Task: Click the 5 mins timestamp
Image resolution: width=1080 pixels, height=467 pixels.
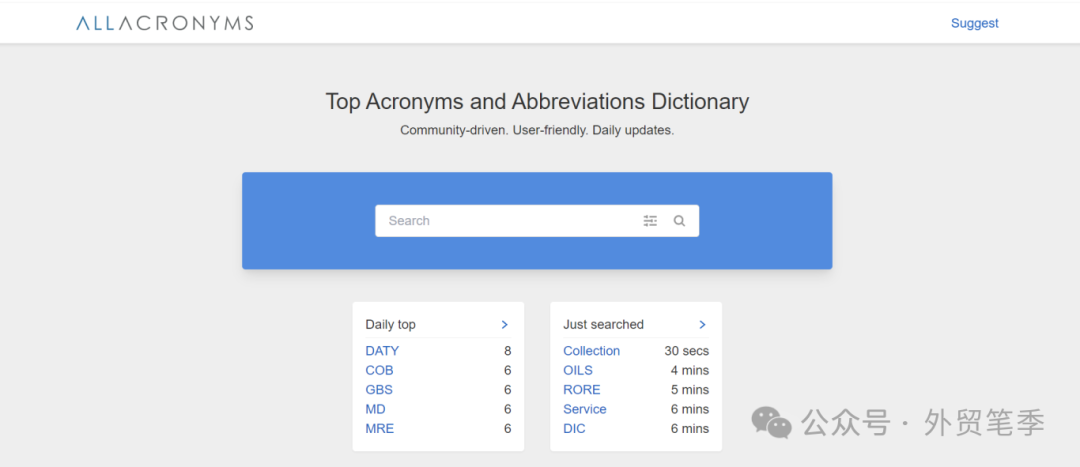Action: (x=690, y=389)
